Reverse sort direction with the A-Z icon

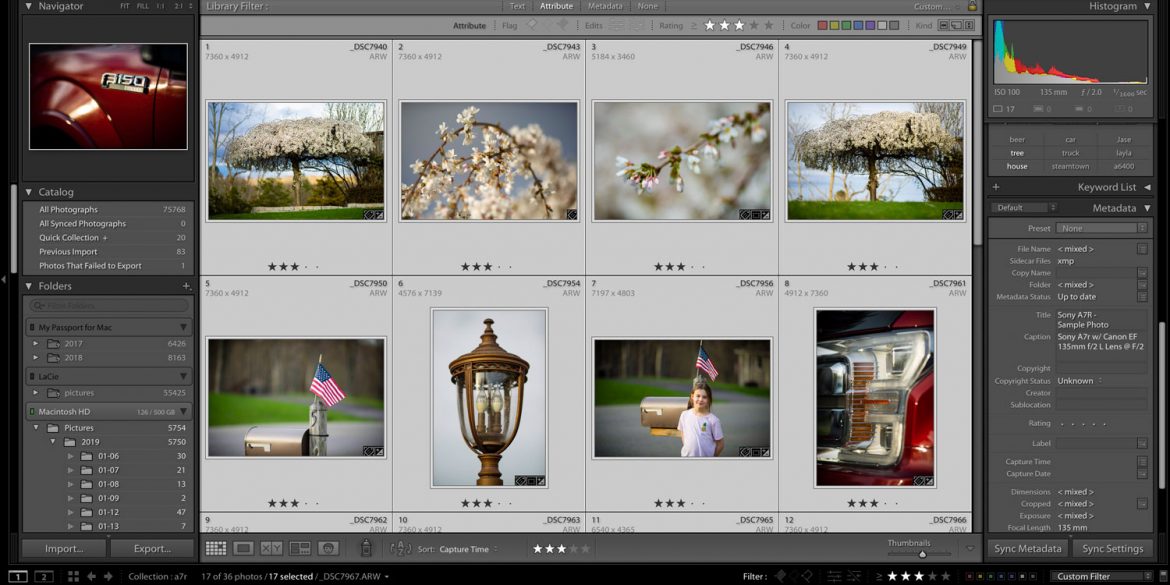pyautogui.click(x=401, y=549)
